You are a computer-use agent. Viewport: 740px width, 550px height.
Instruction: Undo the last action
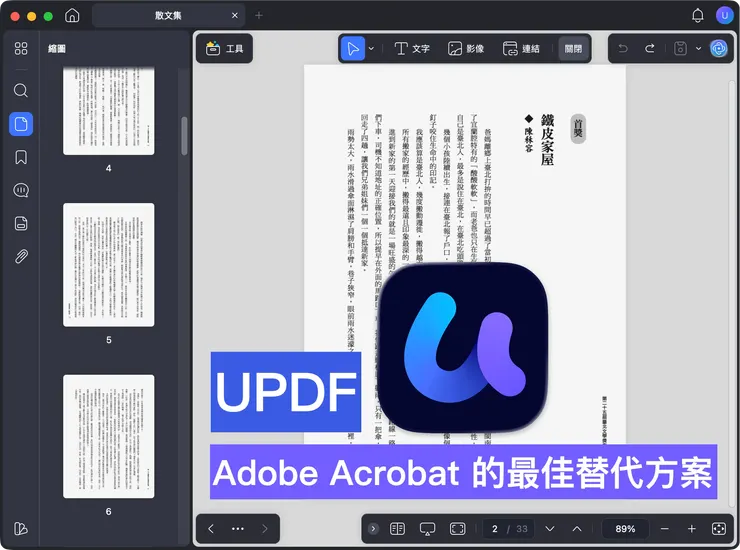[x=623, y=48]
